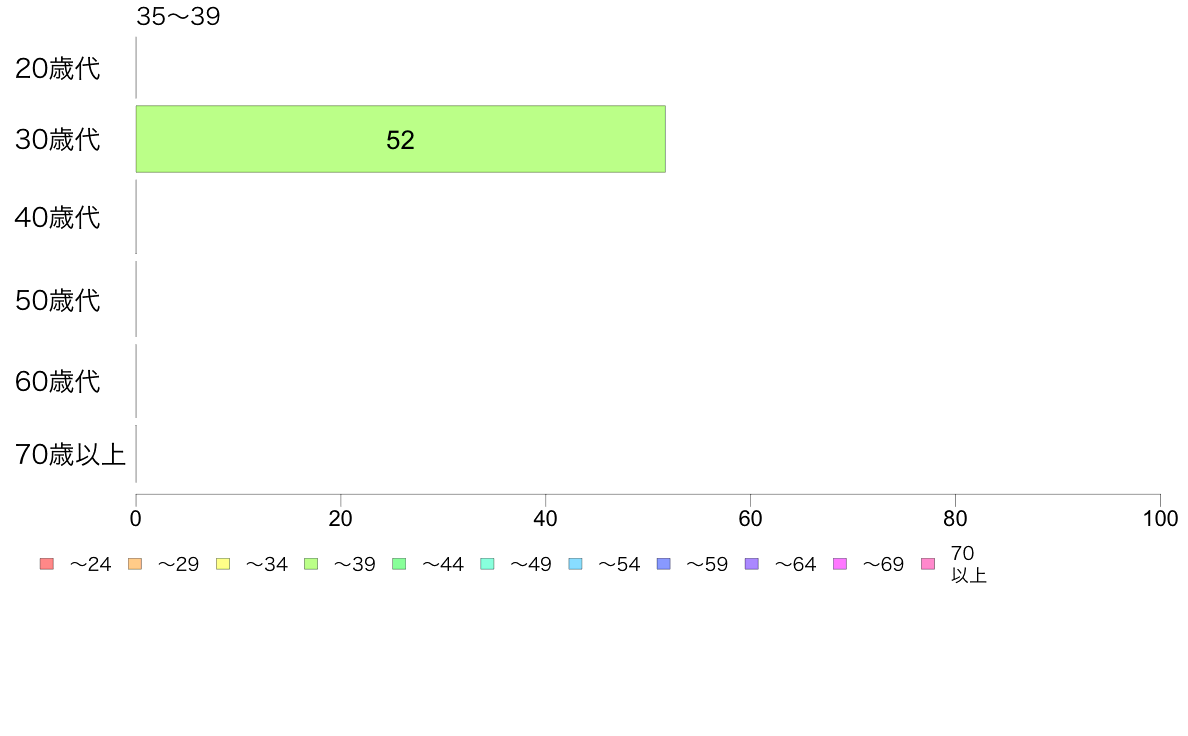The image size is (1188, 736).
Task: Toggle the green ~44 legend swatch
Action: click(x=399, y=564)
